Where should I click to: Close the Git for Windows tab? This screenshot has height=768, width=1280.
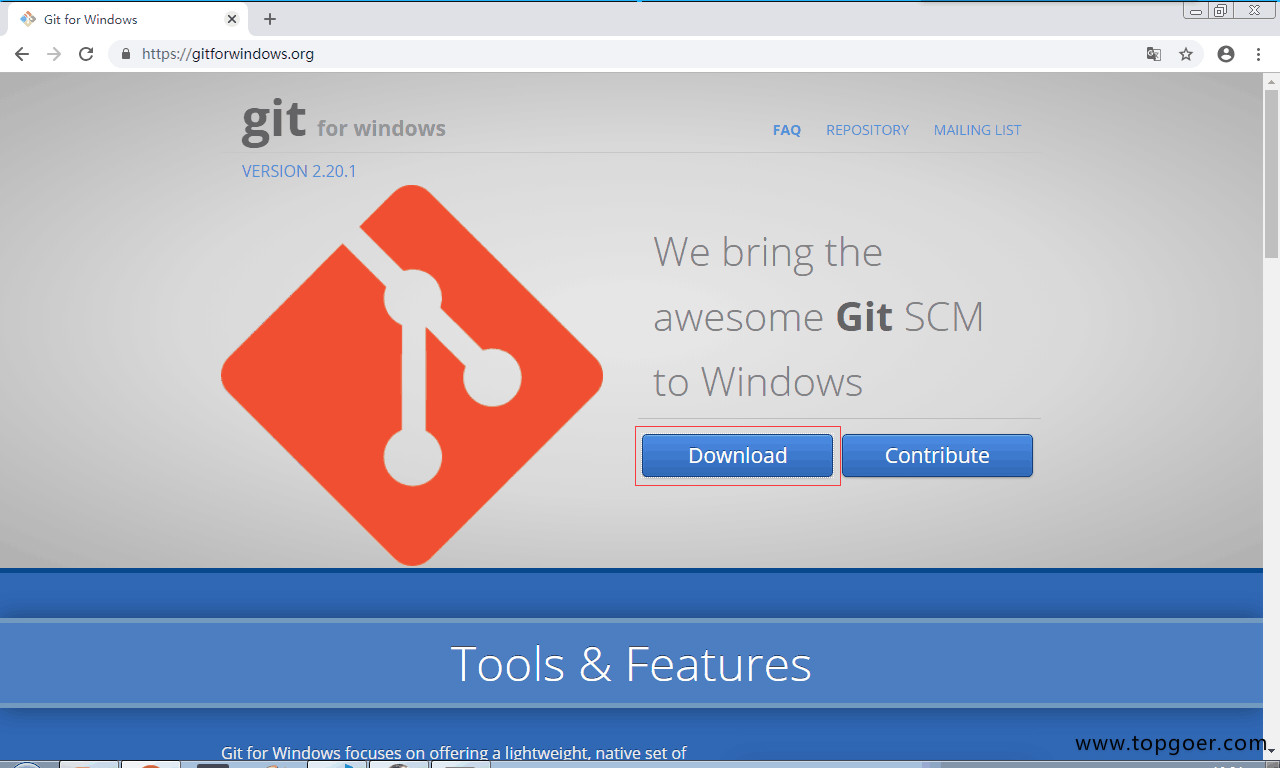point(232,19)
